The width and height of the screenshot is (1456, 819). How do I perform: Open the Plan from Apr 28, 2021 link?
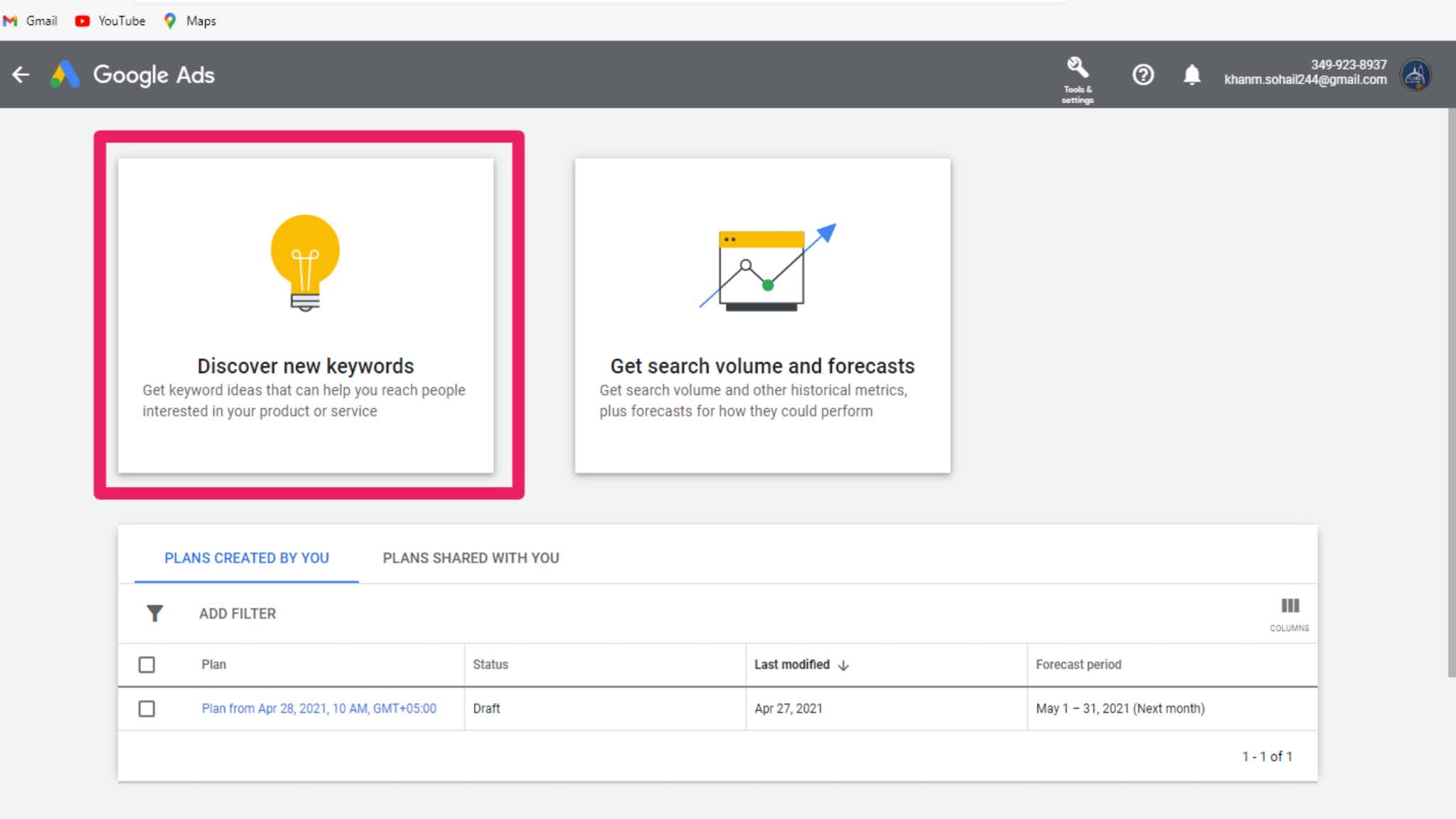coord(318,709)
